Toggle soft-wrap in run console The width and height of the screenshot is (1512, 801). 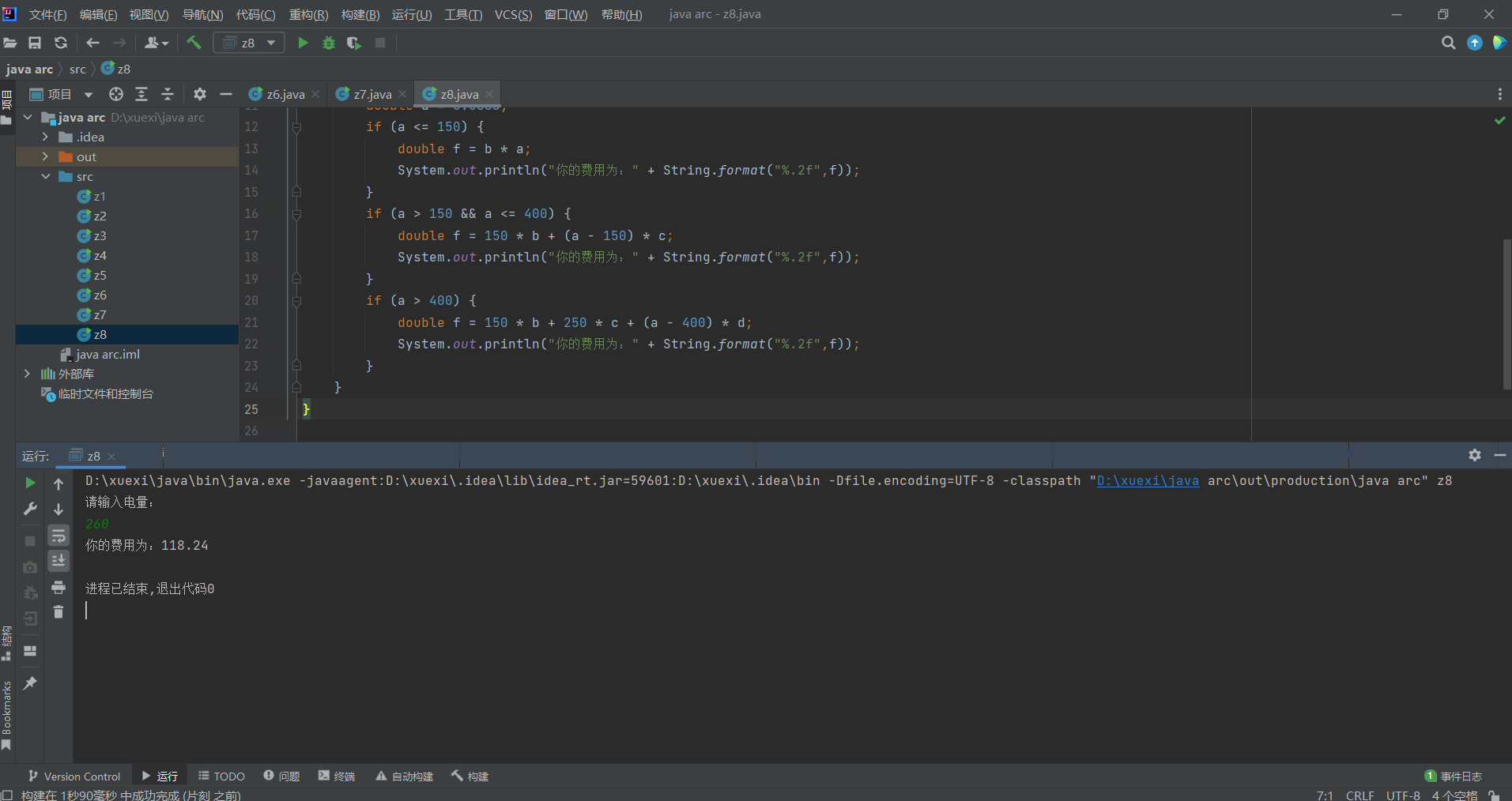[58, 536]
